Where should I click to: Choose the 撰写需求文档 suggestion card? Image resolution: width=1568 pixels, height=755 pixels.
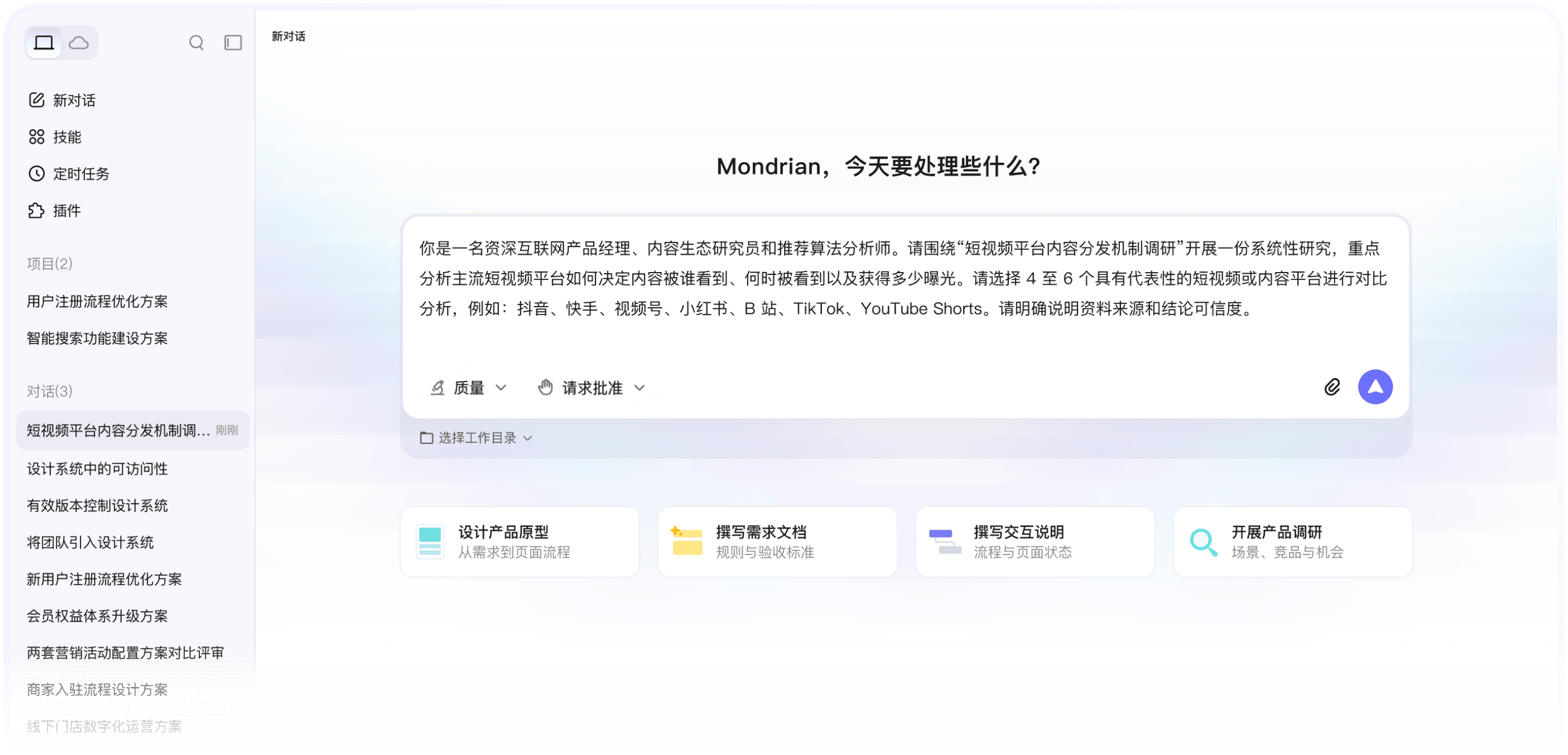[777, 542]
